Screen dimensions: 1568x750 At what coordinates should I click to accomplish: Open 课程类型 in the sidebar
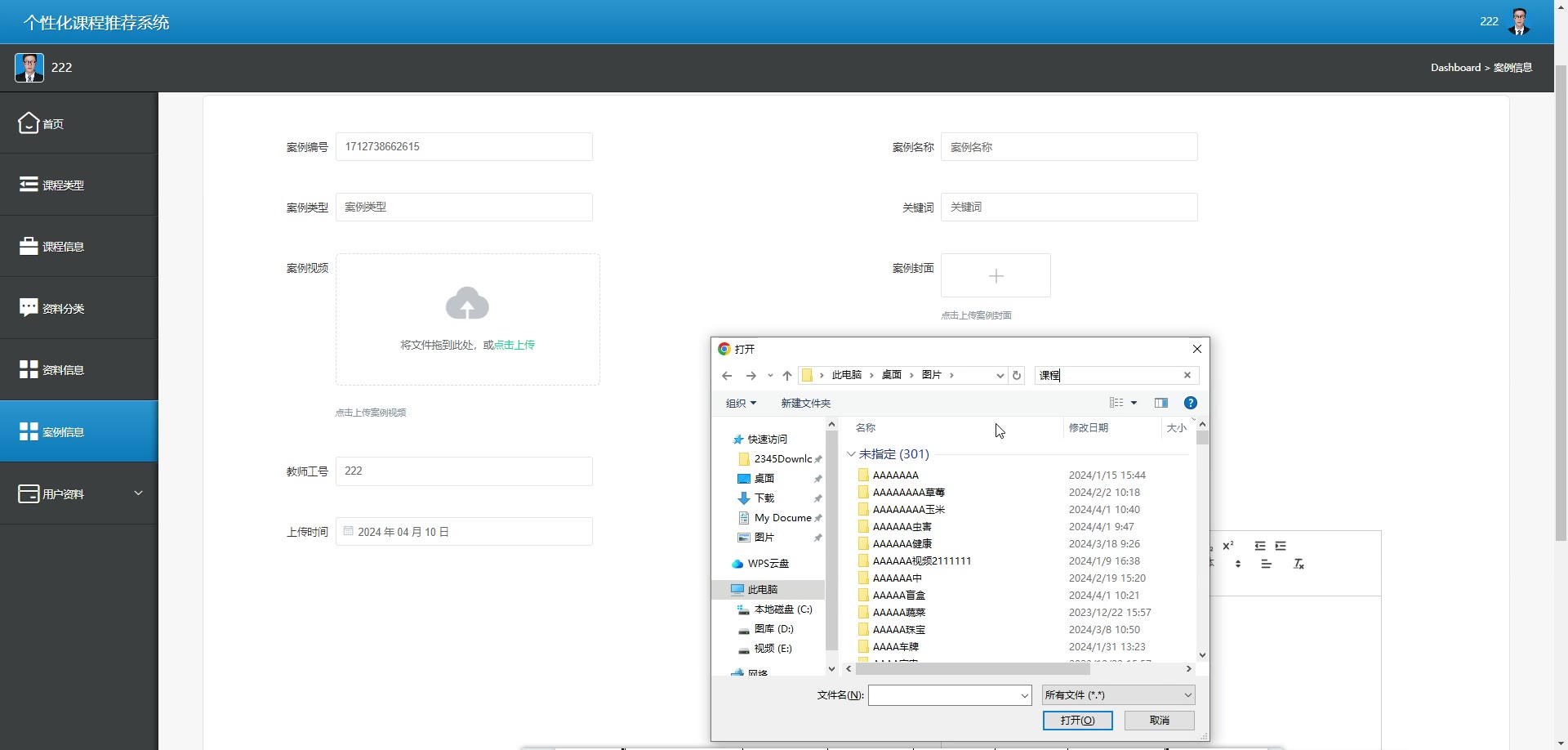click(78, 185)
